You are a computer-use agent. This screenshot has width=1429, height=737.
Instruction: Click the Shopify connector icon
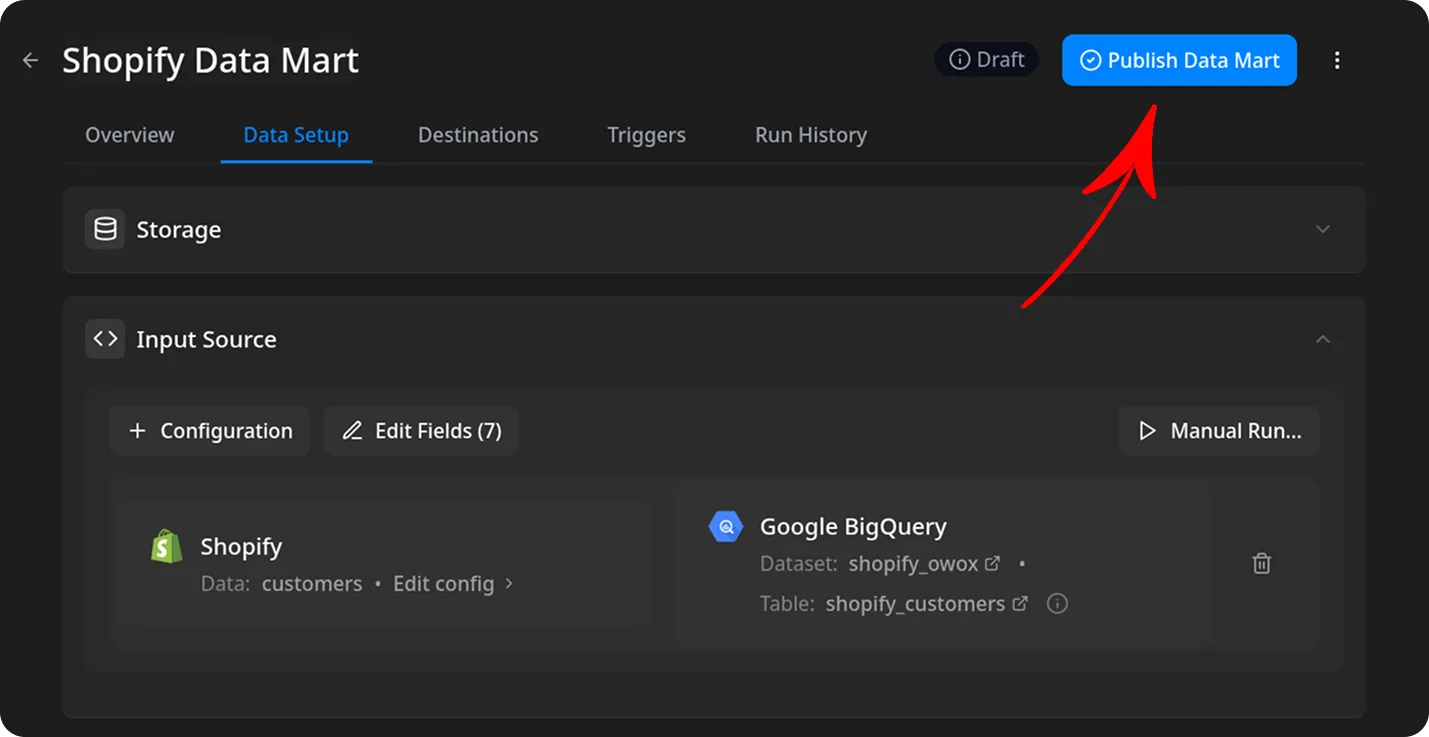point(166,546)
